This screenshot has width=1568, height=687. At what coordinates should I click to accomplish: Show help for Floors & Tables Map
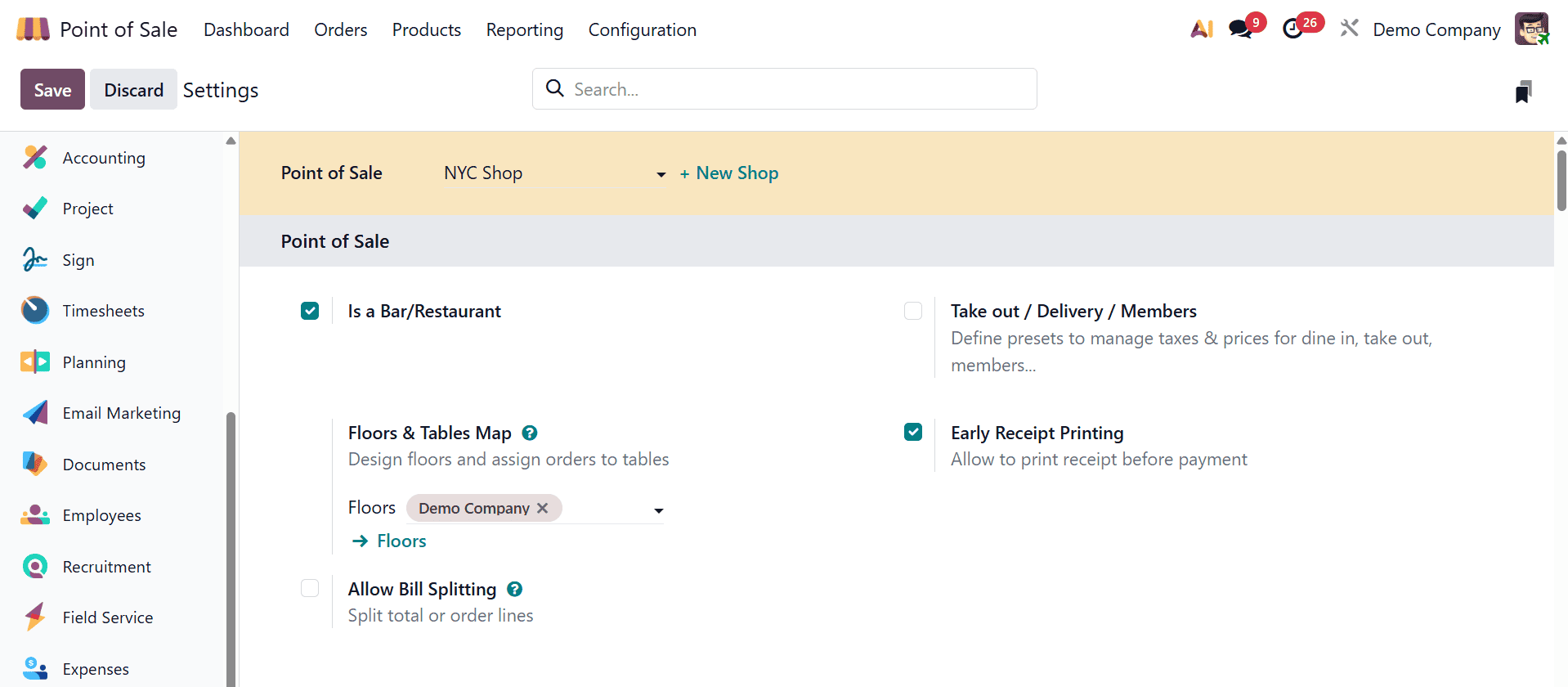tap(530, 433)
